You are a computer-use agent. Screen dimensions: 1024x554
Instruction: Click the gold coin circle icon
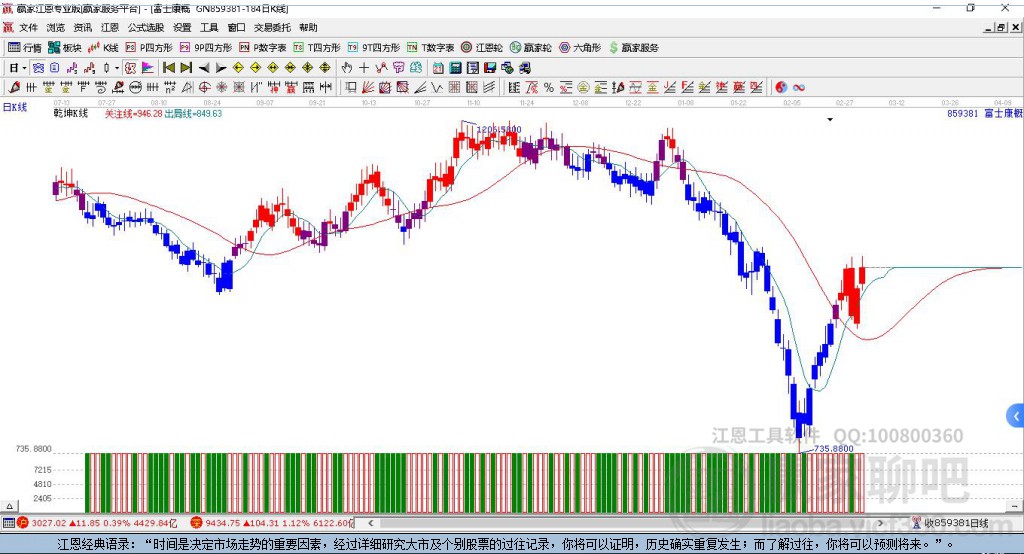click(583, 88)
